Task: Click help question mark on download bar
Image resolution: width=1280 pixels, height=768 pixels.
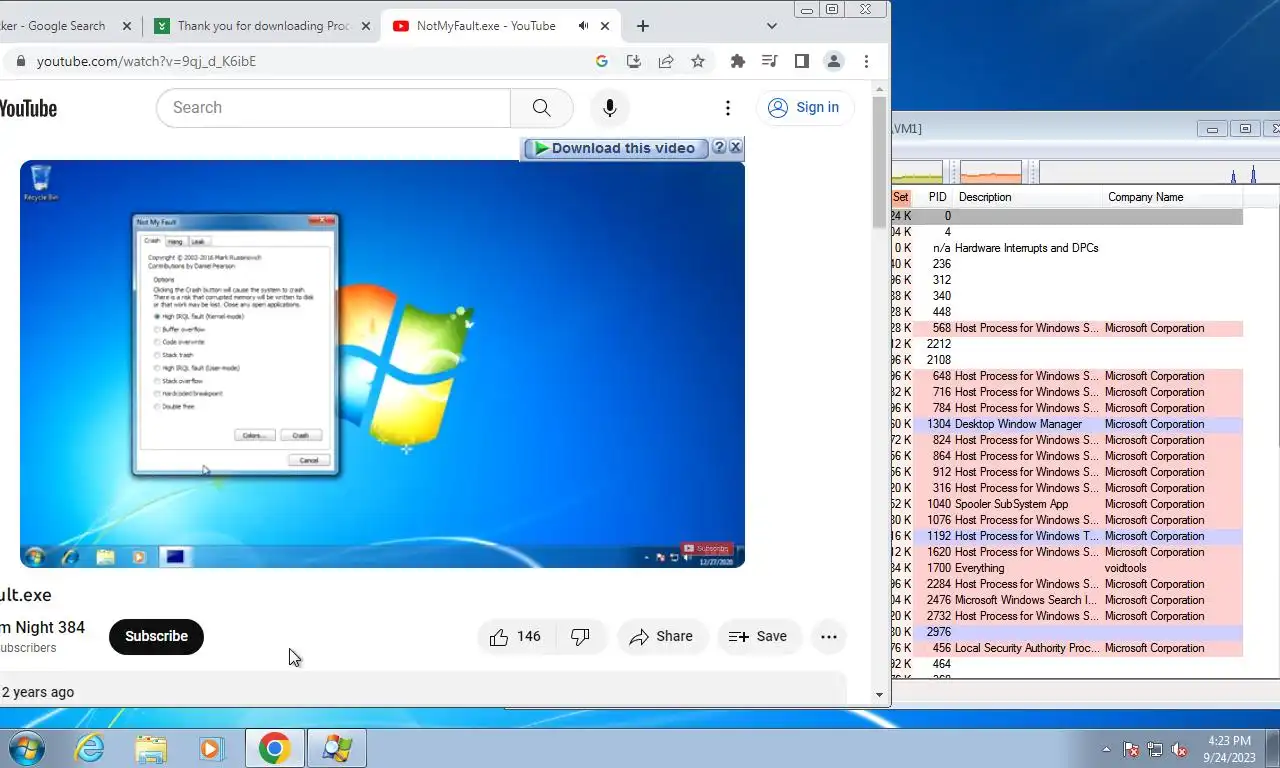Action: [718, 148]
